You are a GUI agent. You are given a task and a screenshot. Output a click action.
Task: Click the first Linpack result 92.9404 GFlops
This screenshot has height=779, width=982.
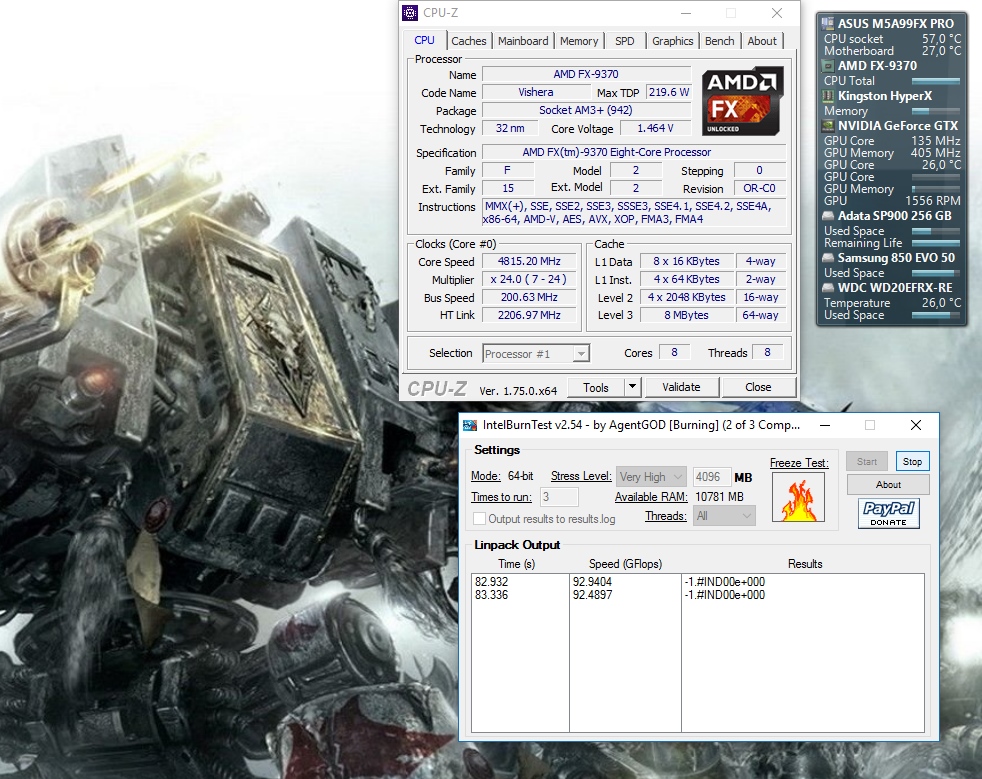pos(592,582)
